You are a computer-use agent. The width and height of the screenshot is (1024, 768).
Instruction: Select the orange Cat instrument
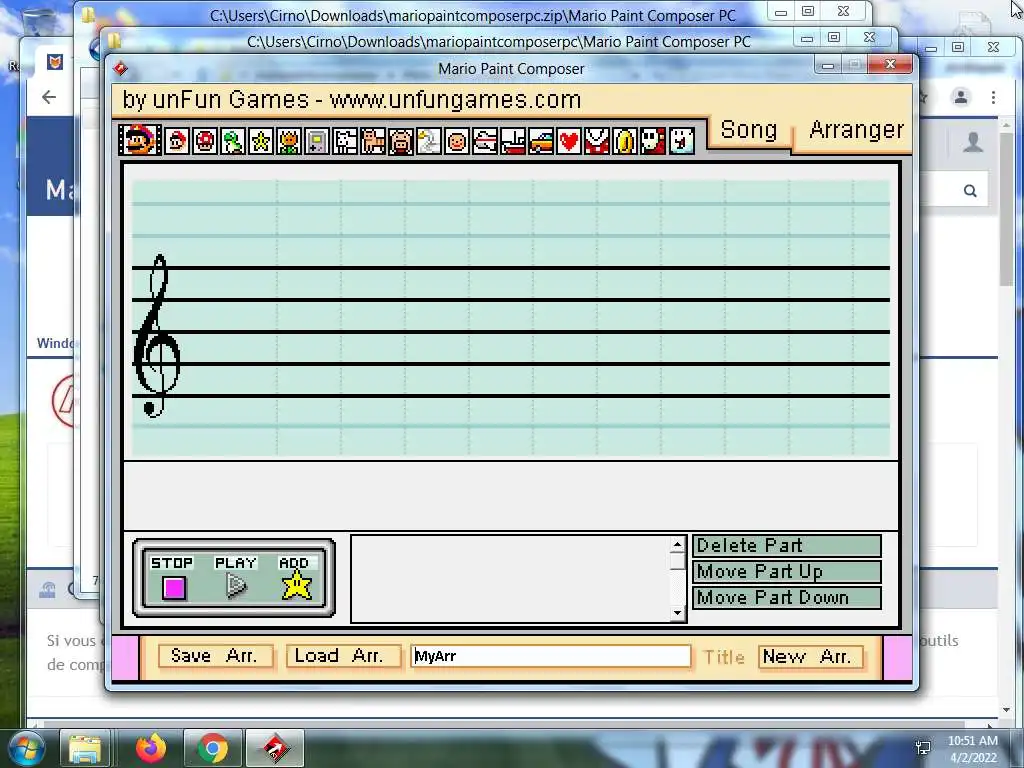pos(373,141)
